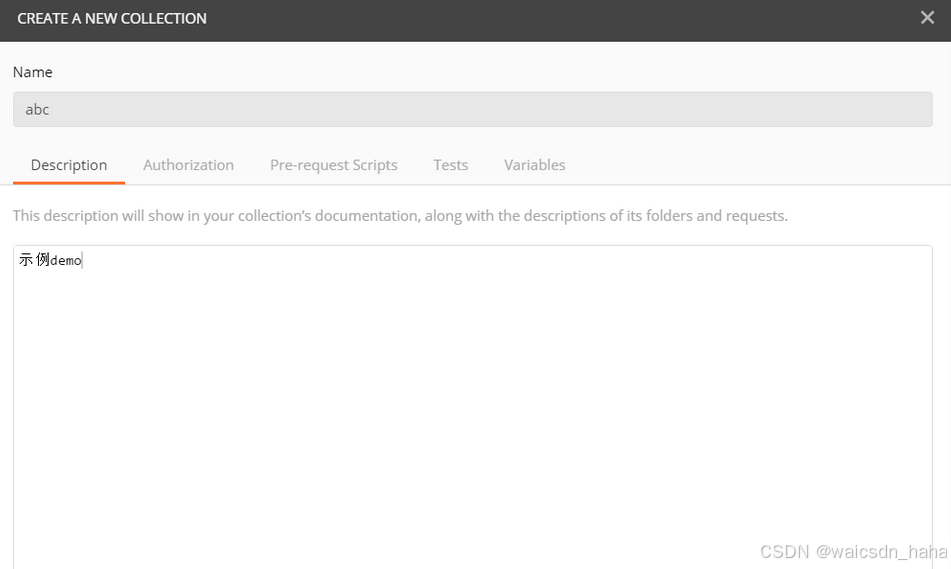The image size is (951, 569).
Task: Click the Create a New Collection title
Action: click(x=112, y=19)
